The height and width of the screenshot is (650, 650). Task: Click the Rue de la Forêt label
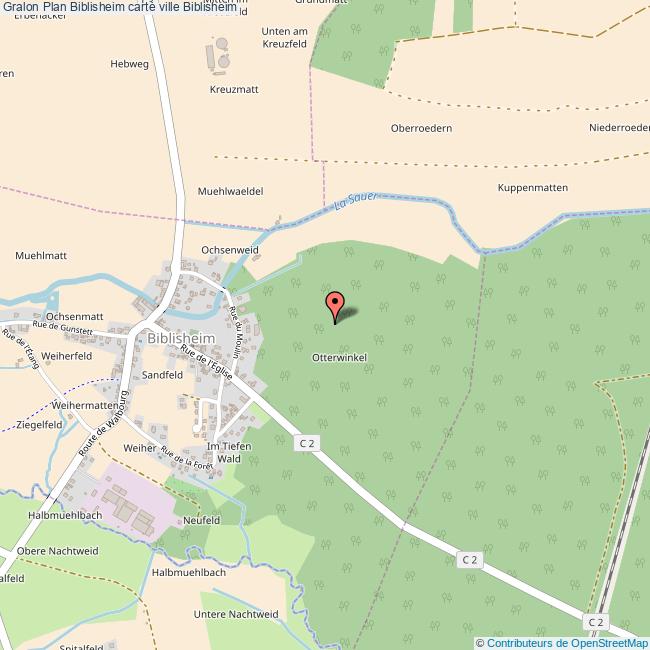[x=187, y=458]
